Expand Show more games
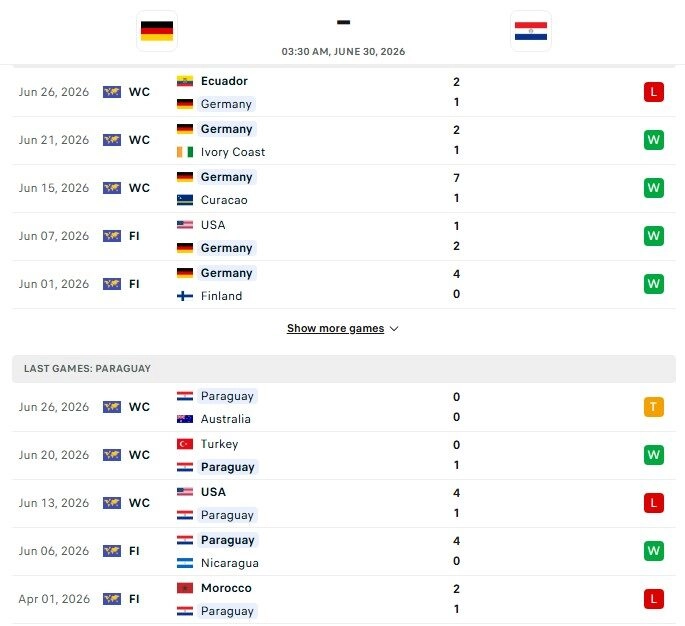 coord(336,328)
